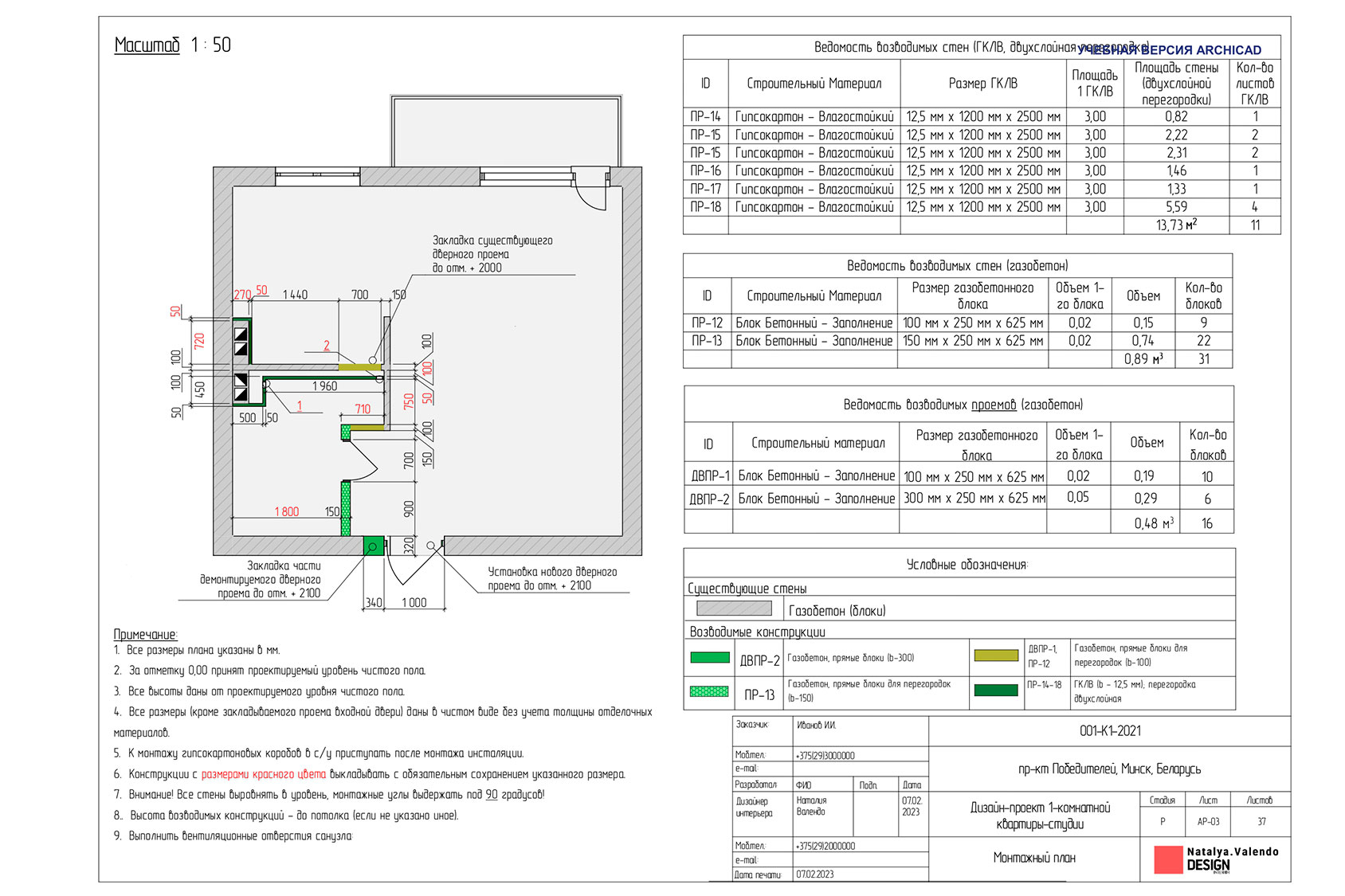Click the '0,48 м³' openings total volume cell
This screenshot has height=896, width=1345.
tap(1154, 523)
